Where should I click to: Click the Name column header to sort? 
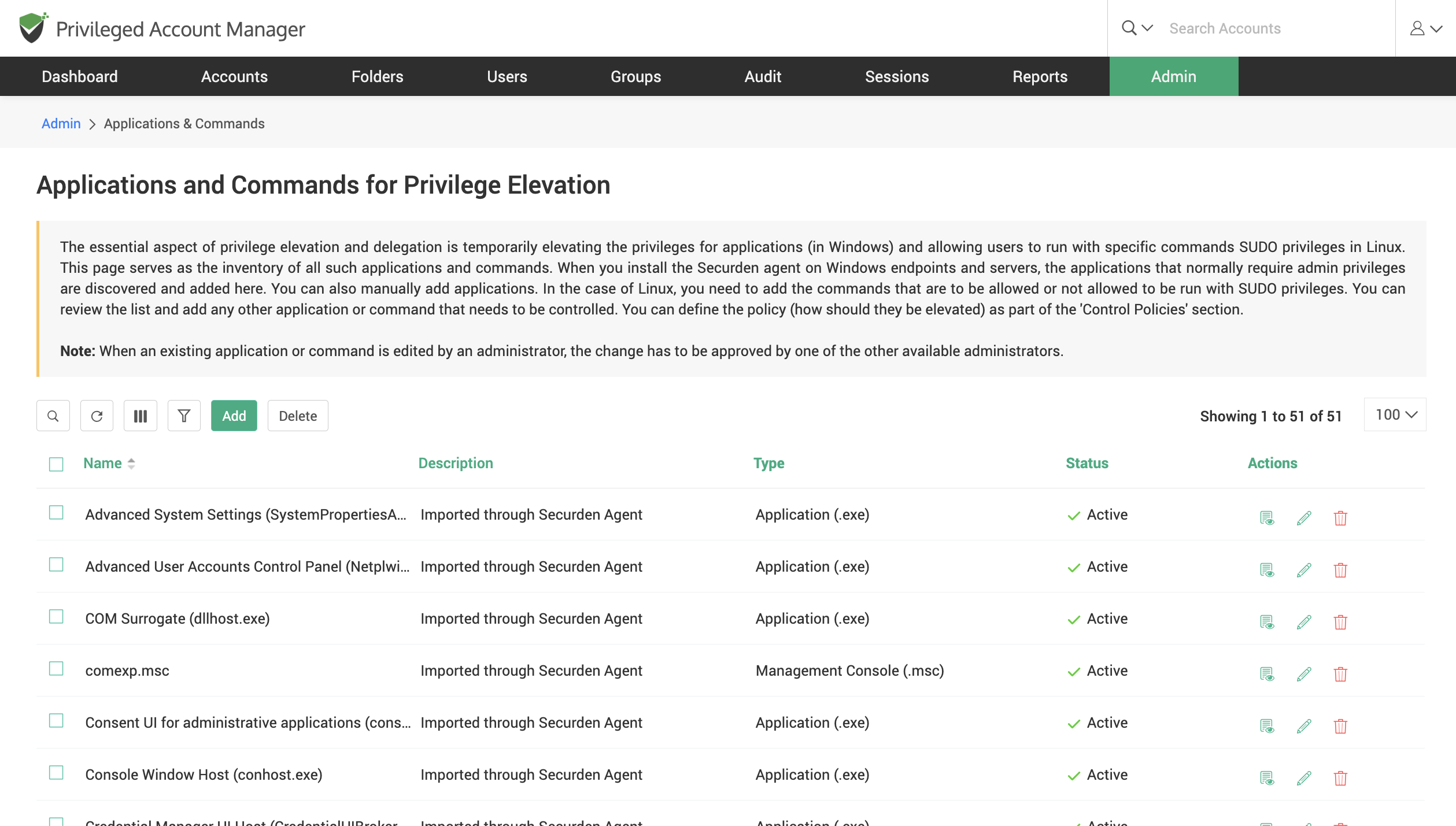pyautogui.click(x=102, y=463)
